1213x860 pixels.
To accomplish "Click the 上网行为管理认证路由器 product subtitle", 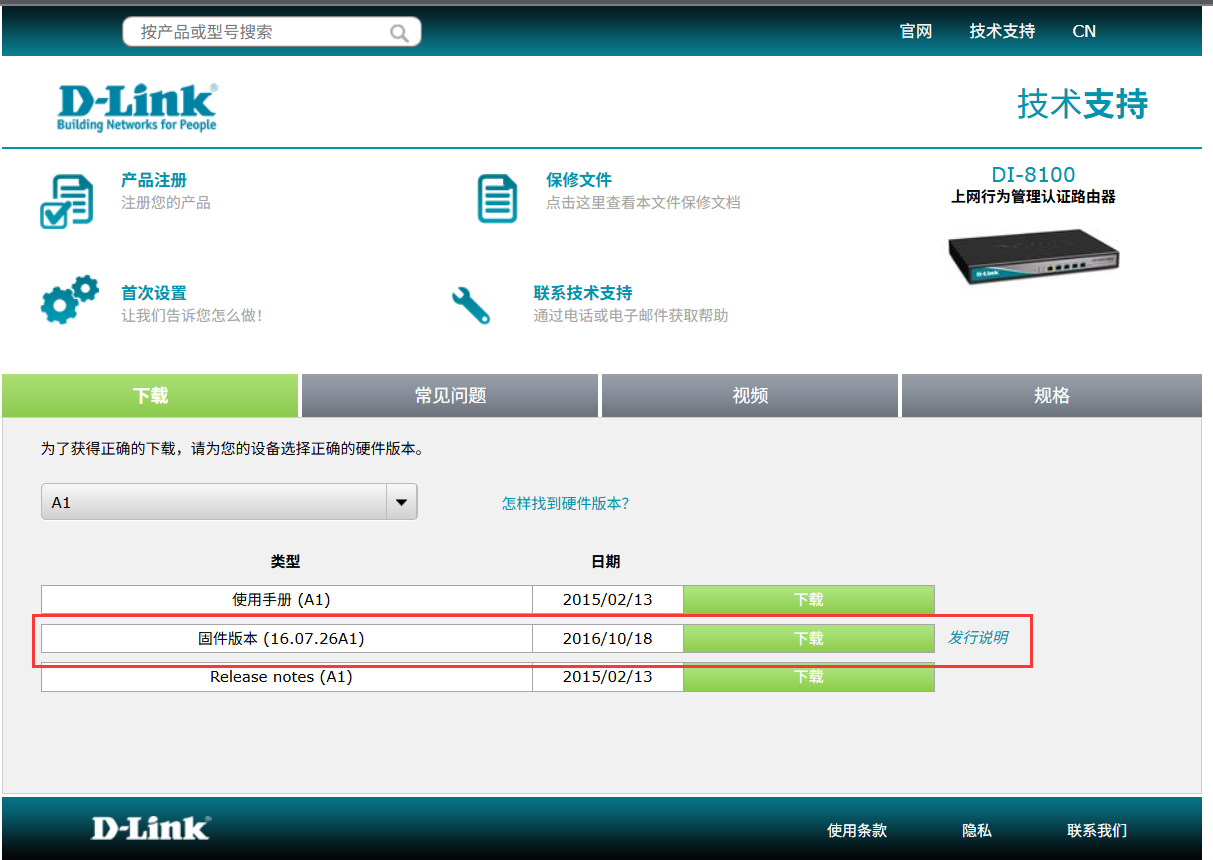I will (1033, 197).
